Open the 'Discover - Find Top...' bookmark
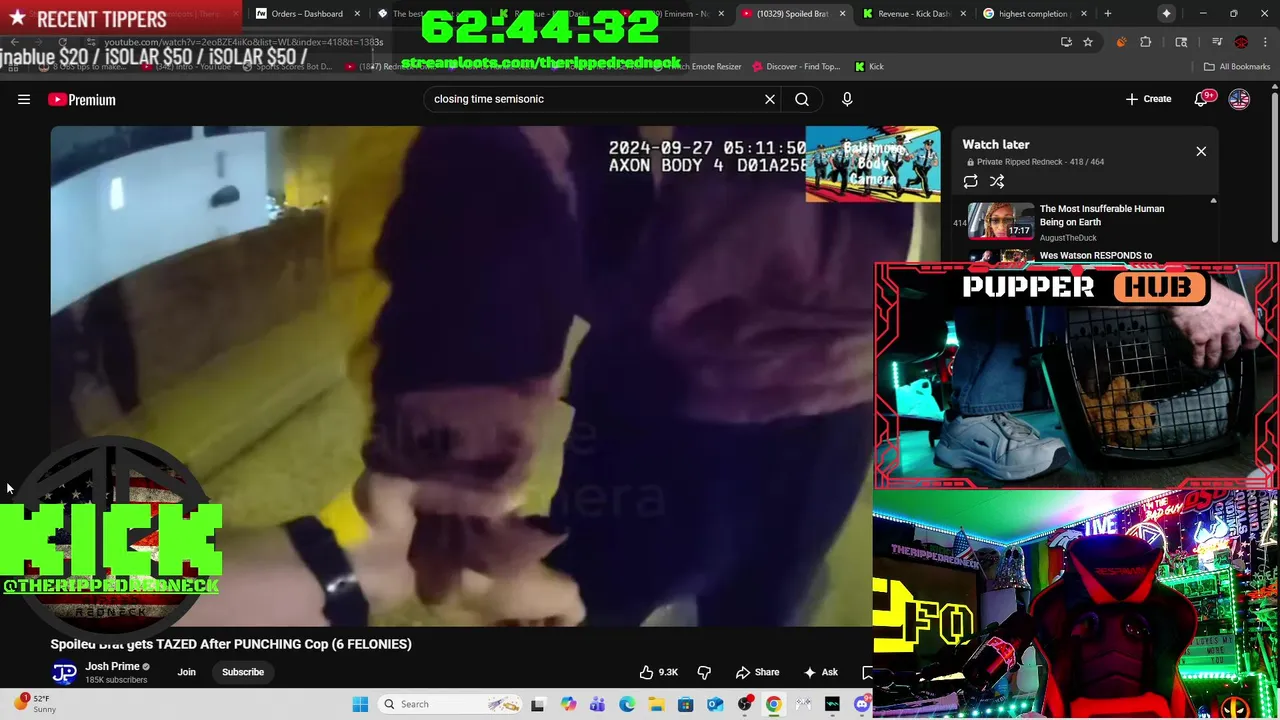This screenshot has height=720, width=1280. tap(797, 67)
